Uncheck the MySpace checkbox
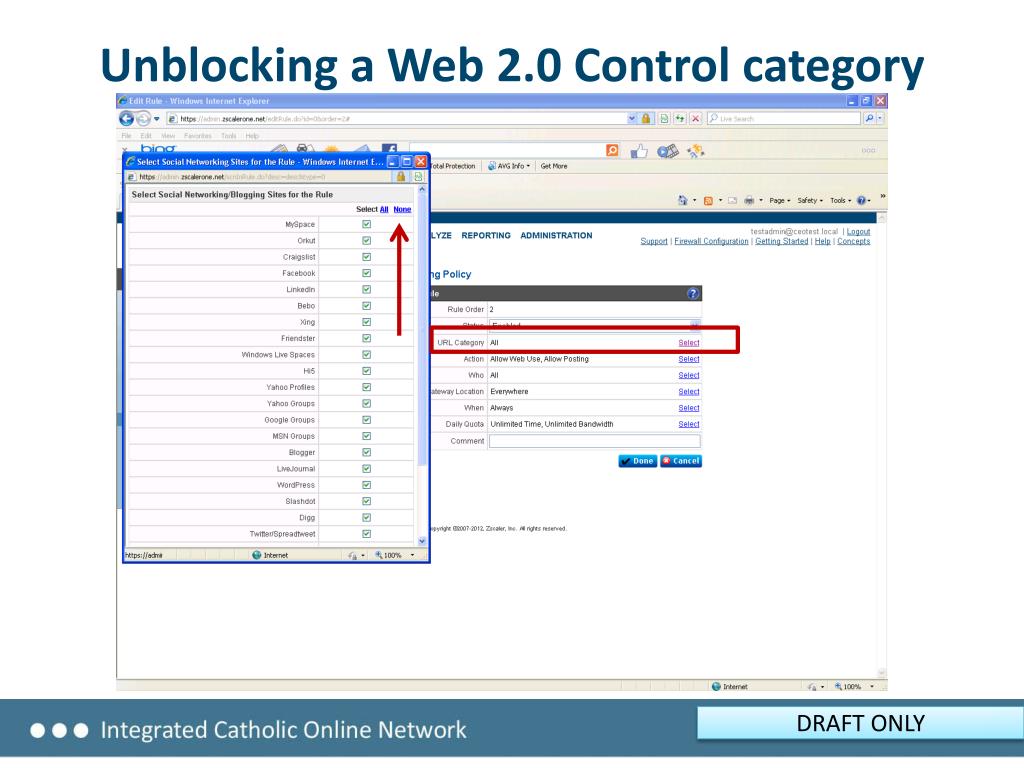Viewport: 1024px width, 768px height. (x=366, y=224)
